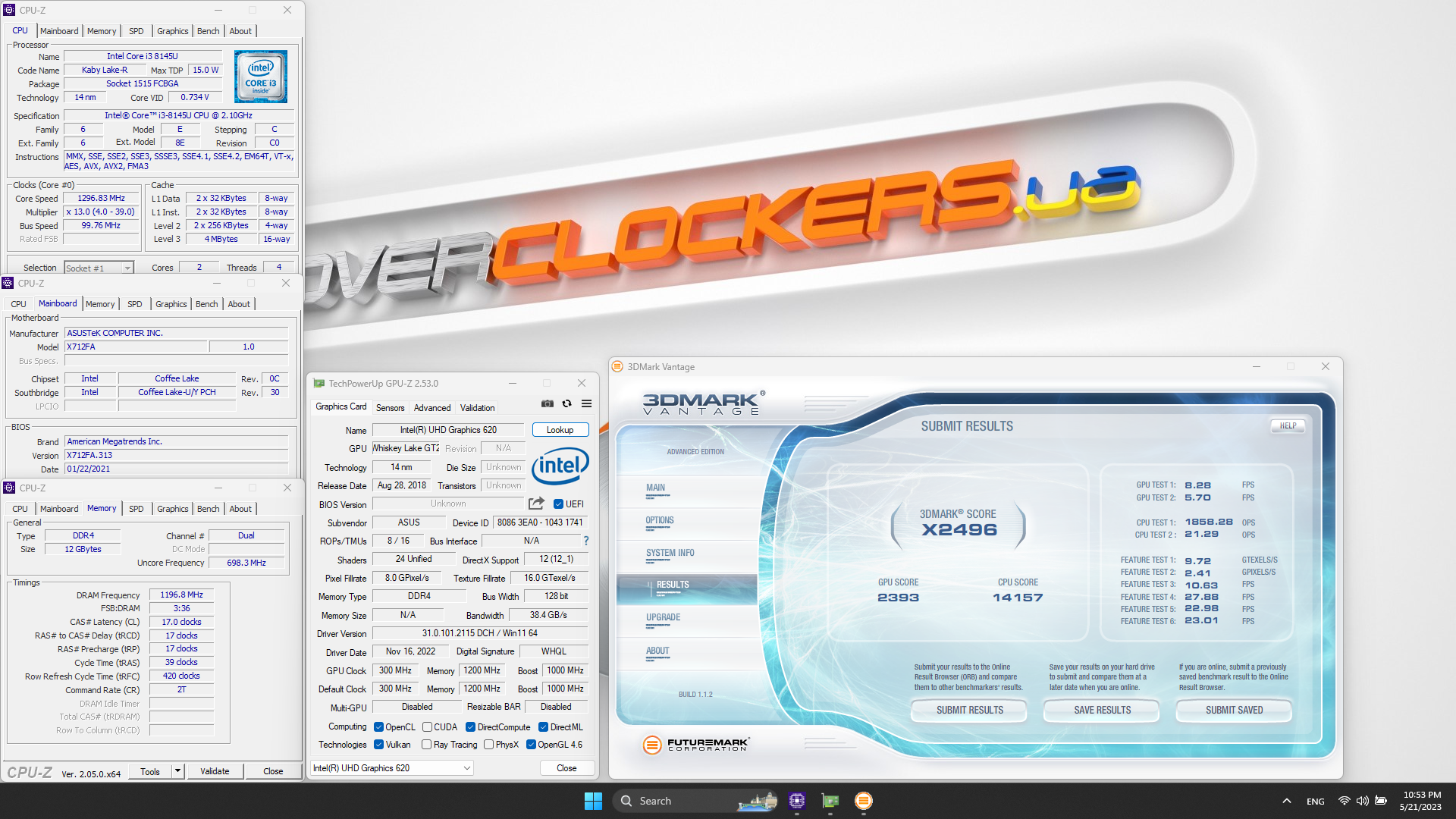Show hidden system tray icons
Screen dimensions: 1456x819
1287,801
